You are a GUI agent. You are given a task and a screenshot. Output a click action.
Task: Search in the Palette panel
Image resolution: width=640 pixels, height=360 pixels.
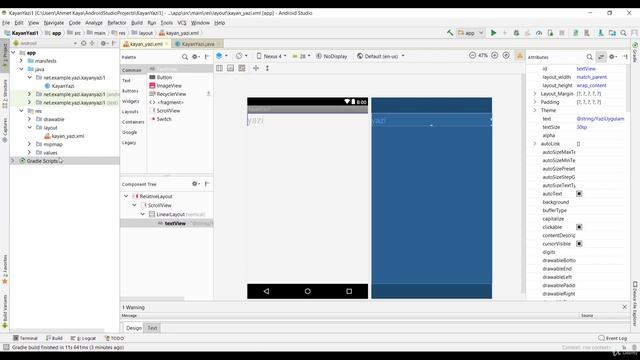(x=185, y=57)
